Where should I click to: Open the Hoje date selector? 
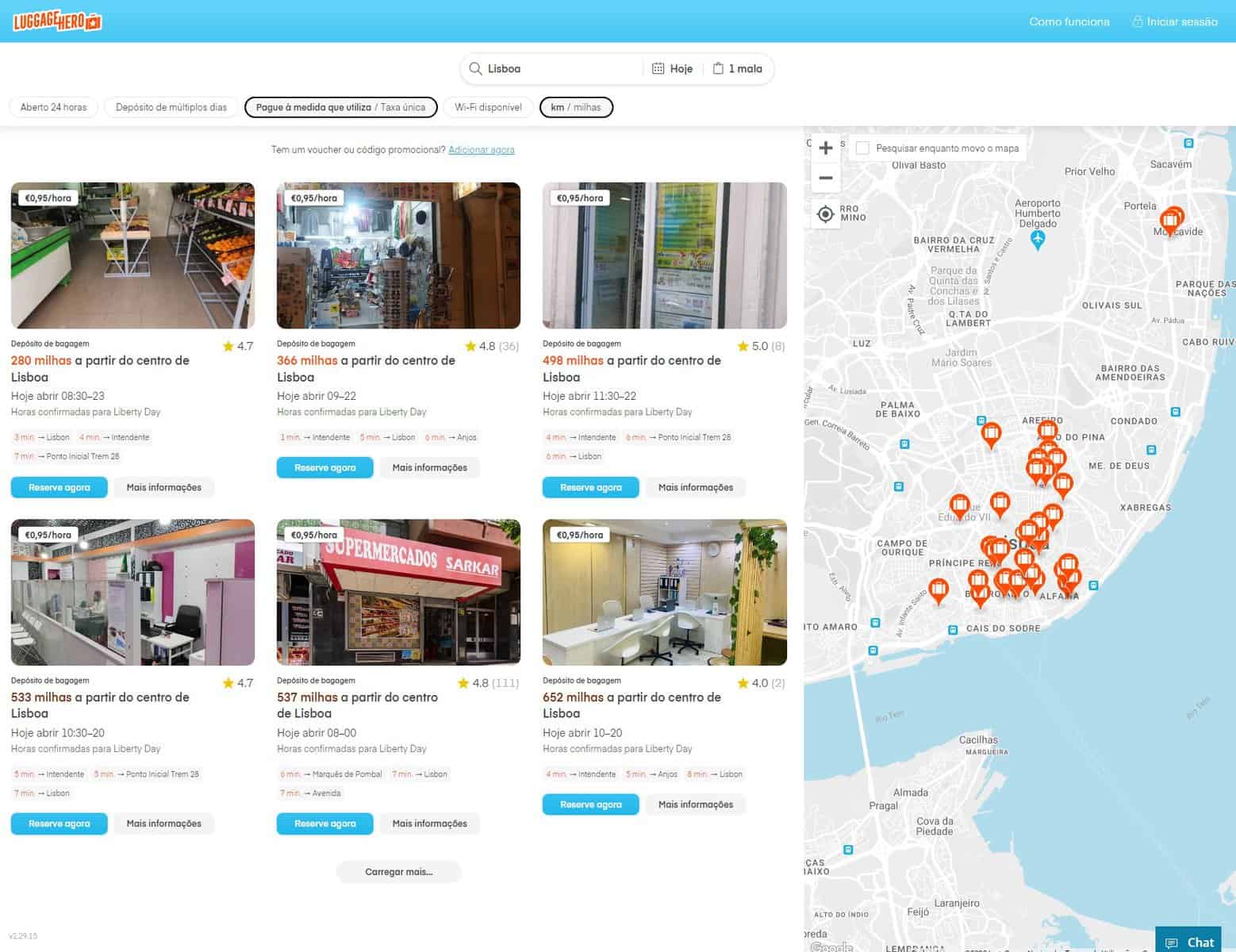pos(679,68)
